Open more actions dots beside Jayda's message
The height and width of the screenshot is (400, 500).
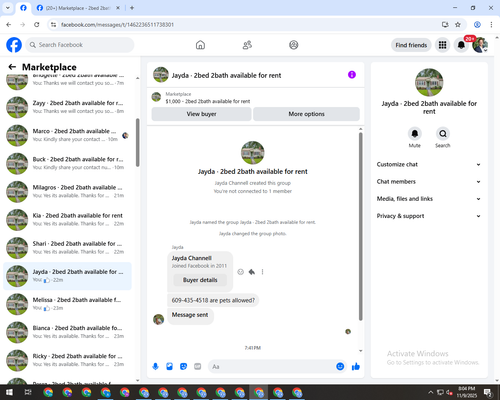[263, 272]
